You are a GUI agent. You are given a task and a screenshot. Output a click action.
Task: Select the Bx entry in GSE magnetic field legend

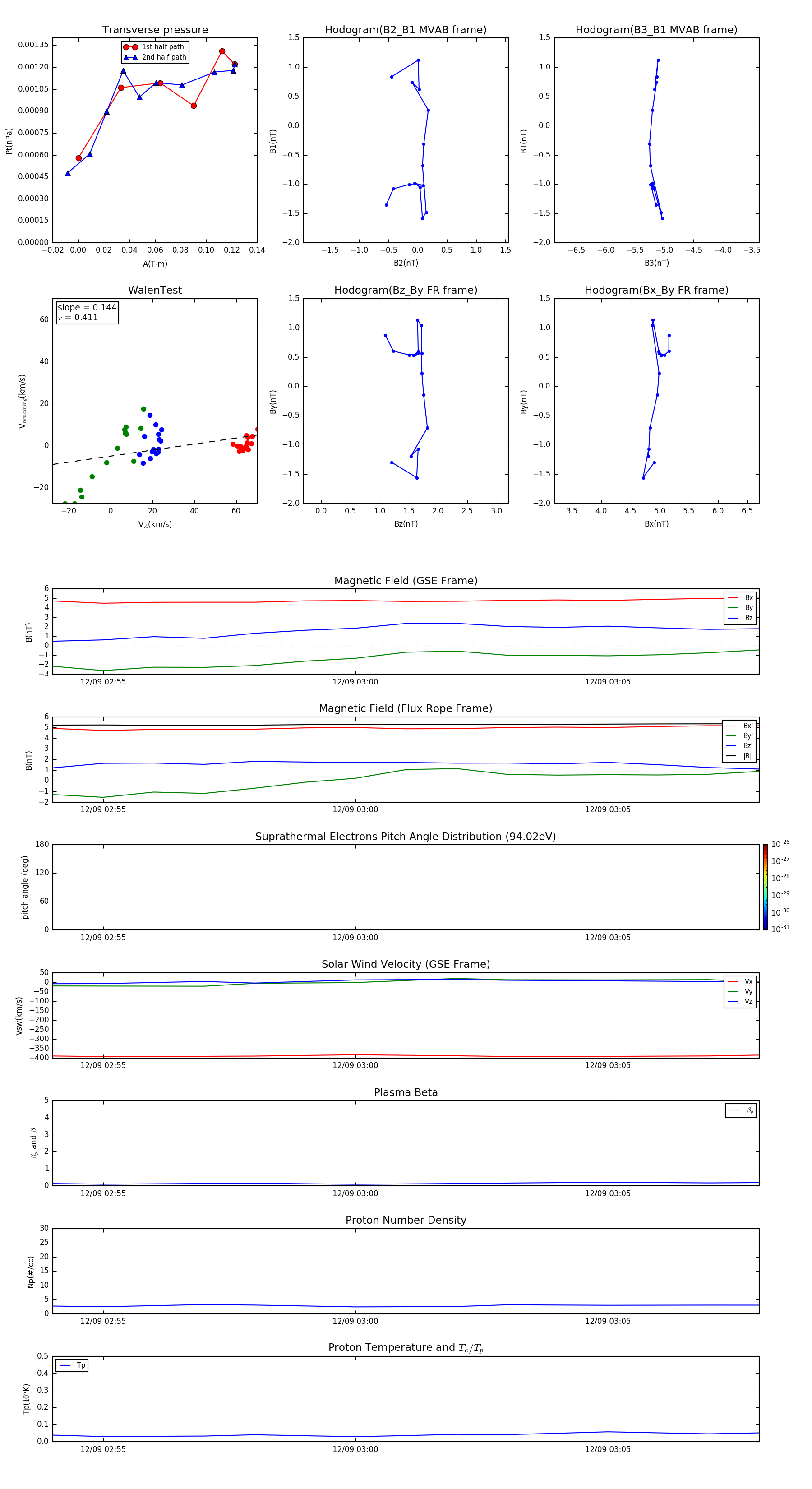[x=740, y=598]
